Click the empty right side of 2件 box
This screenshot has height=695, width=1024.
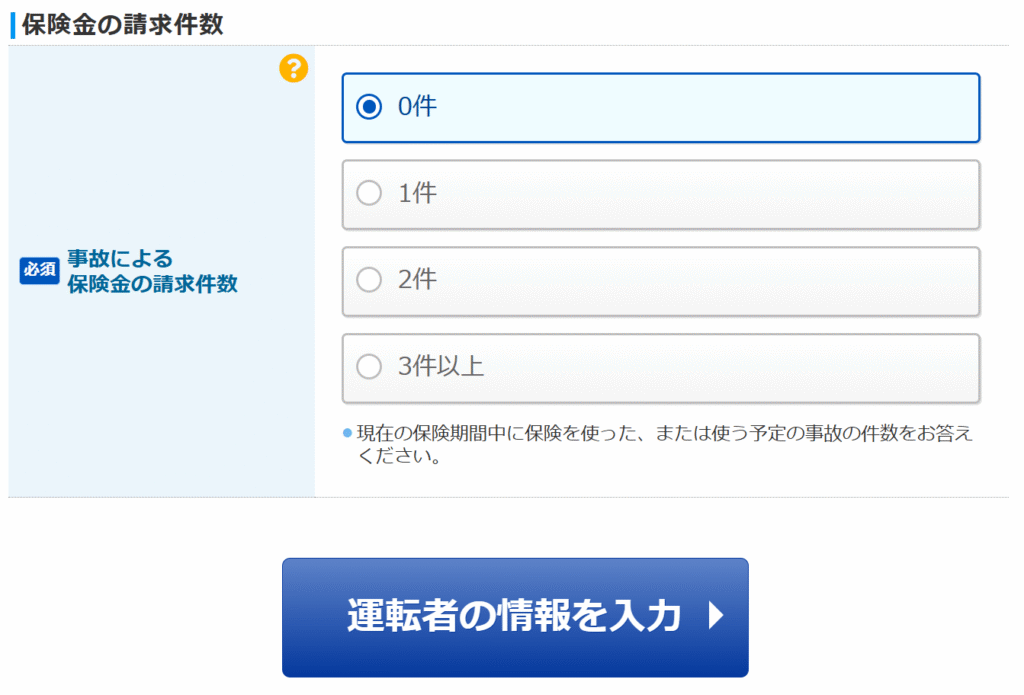click(800, 280)
